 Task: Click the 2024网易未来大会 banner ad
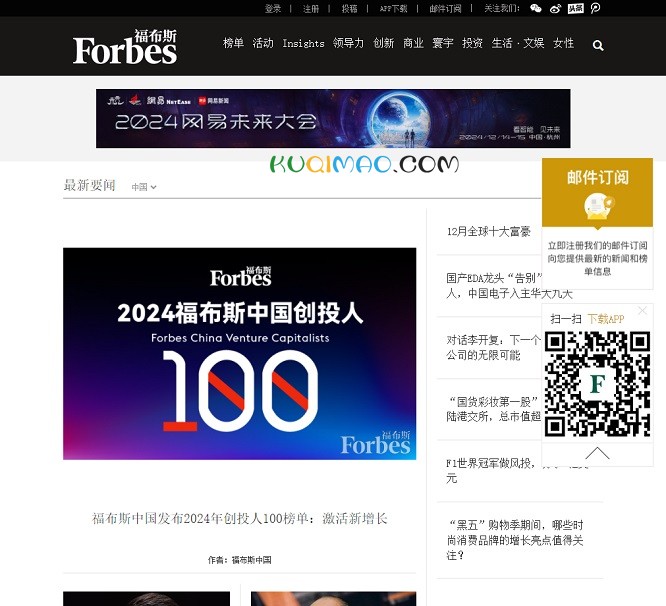(333, 118)
